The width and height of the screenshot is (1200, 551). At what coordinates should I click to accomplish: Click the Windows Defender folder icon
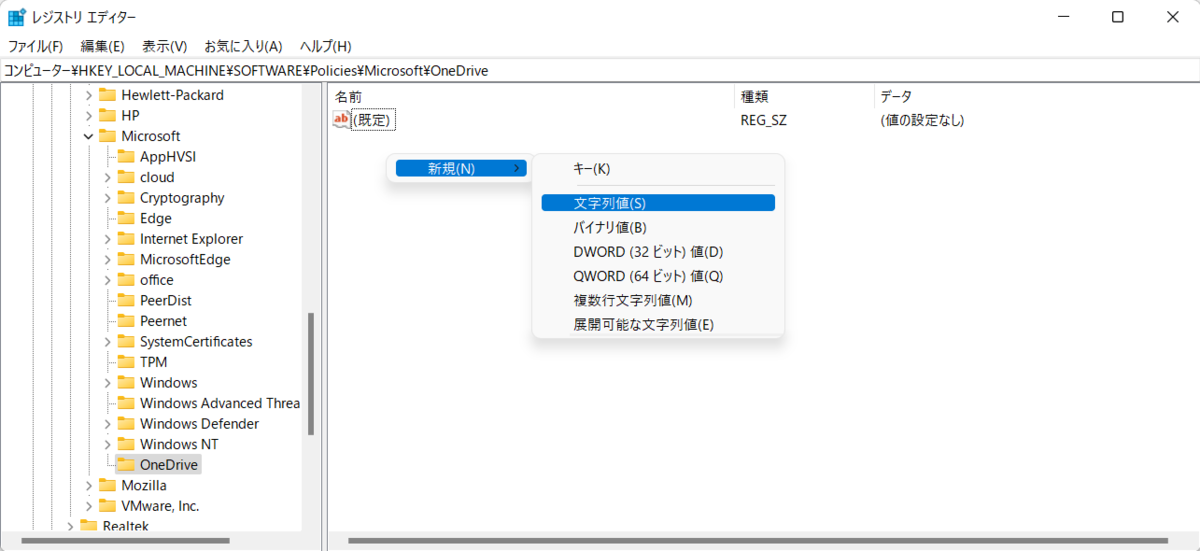[x=125, y=423]
